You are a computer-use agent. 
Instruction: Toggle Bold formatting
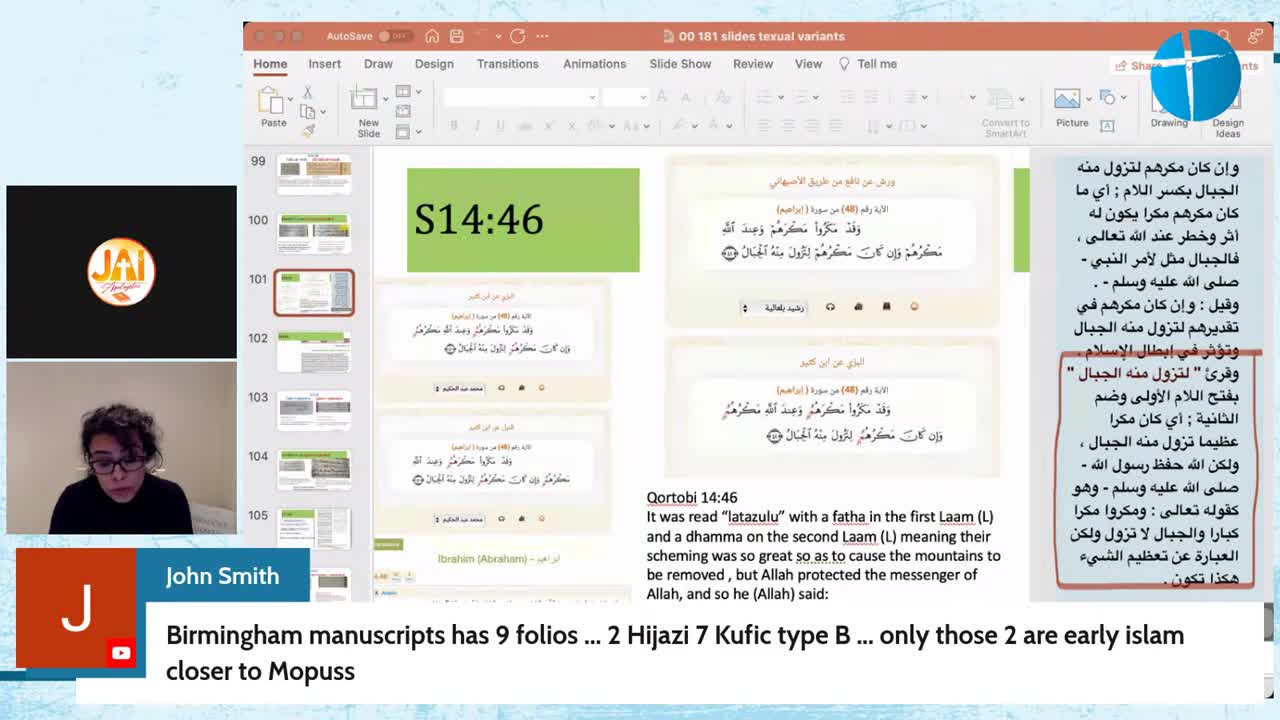pos(454,126)
